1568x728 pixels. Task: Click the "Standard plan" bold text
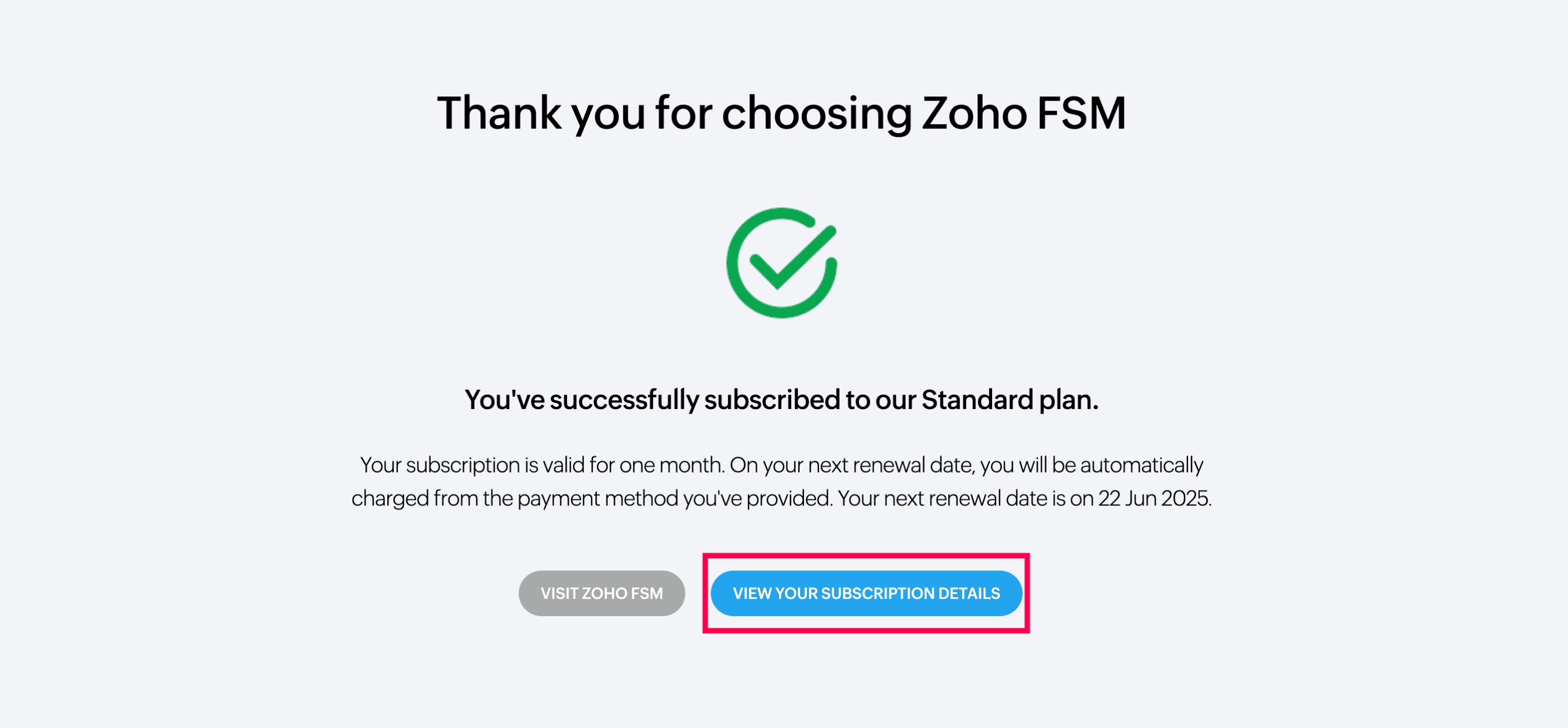(x=1009, y=400)
